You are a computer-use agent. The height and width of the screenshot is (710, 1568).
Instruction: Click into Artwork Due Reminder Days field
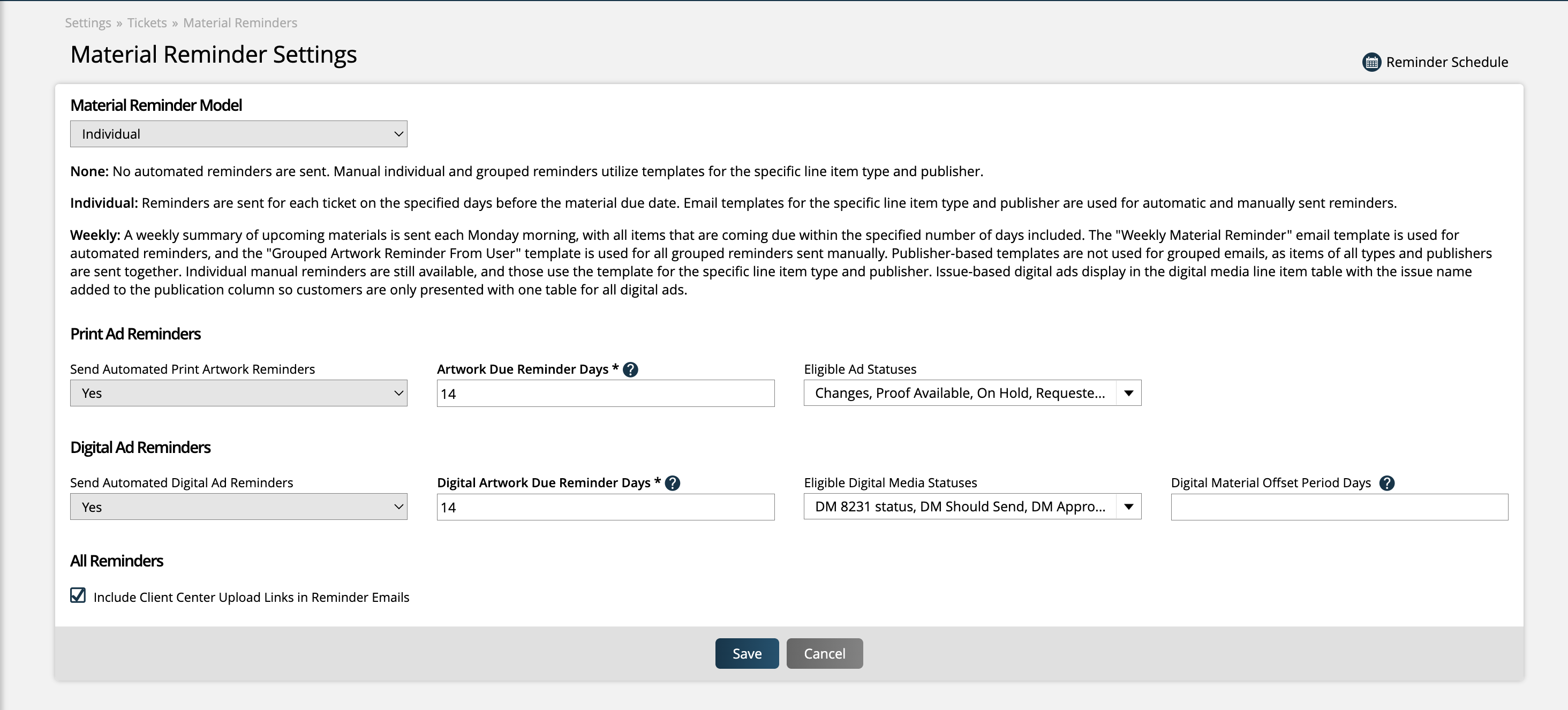coord(605,394)
